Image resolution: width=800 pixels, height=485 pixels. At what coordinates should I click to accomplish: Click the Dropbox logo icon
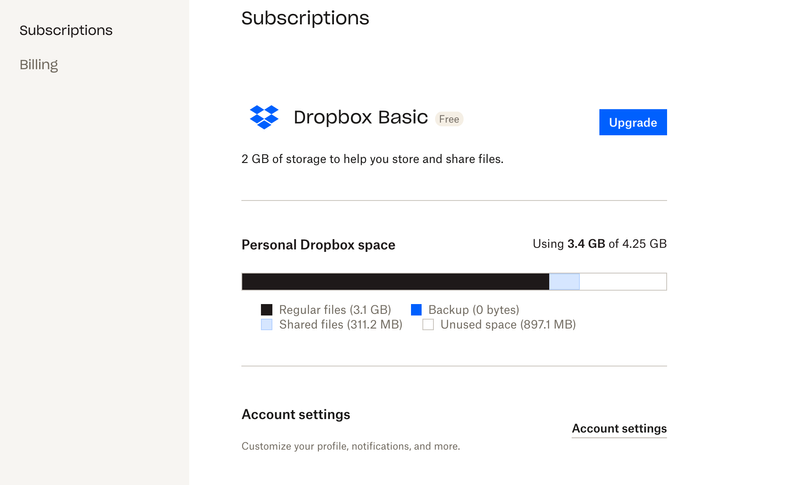(264, 117)
